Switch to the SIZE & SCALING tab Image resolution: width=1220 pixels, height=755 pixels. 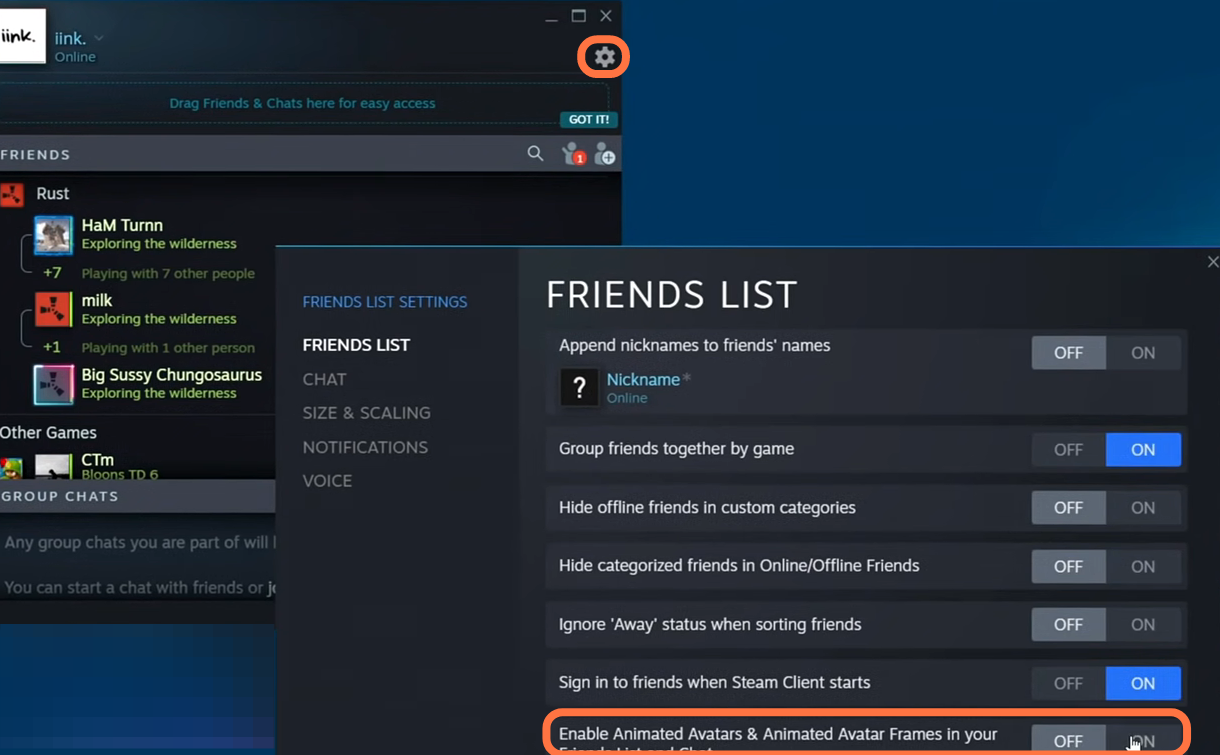pos(366,413)
